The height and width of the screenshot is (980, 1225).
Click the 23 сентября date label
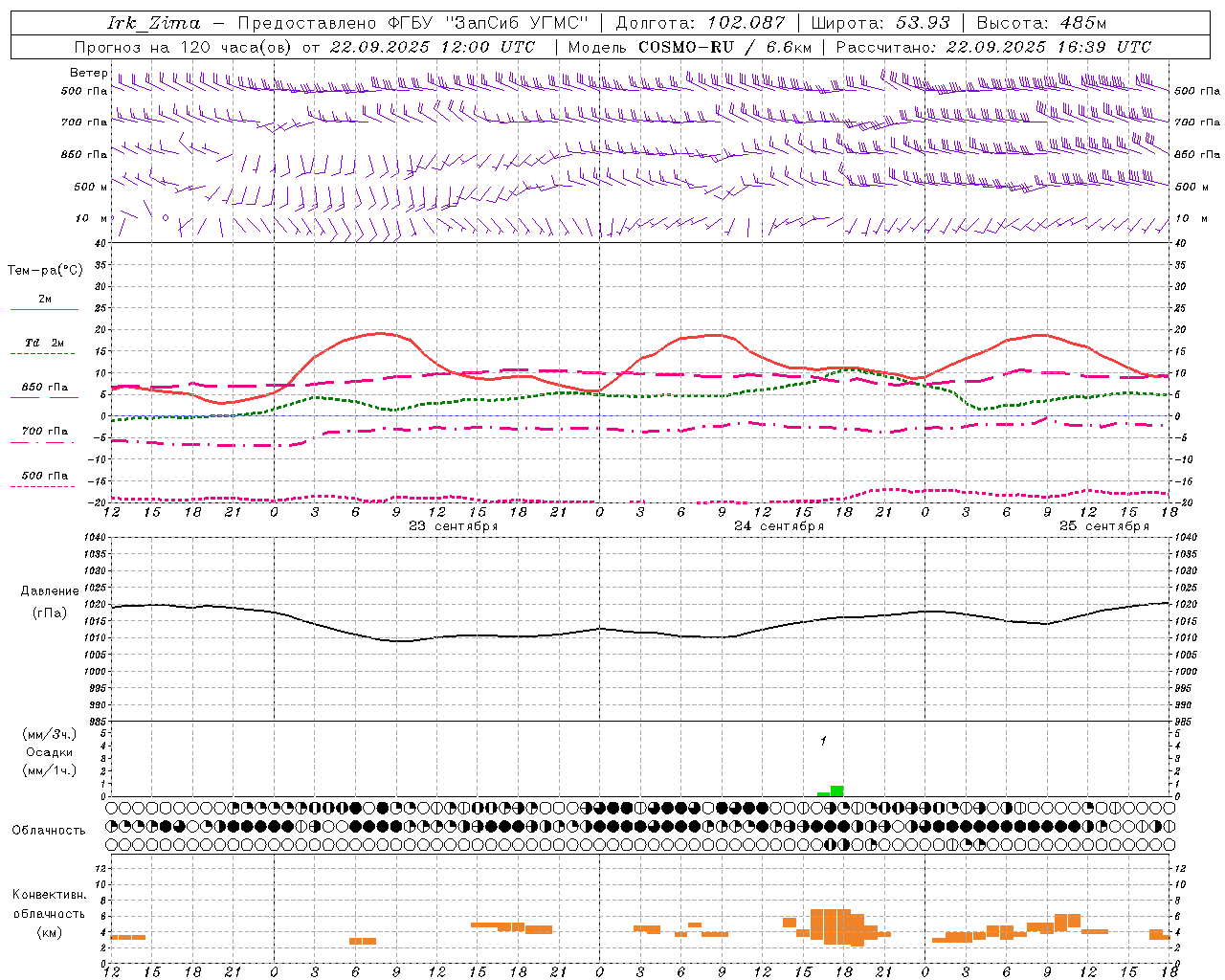454,526
